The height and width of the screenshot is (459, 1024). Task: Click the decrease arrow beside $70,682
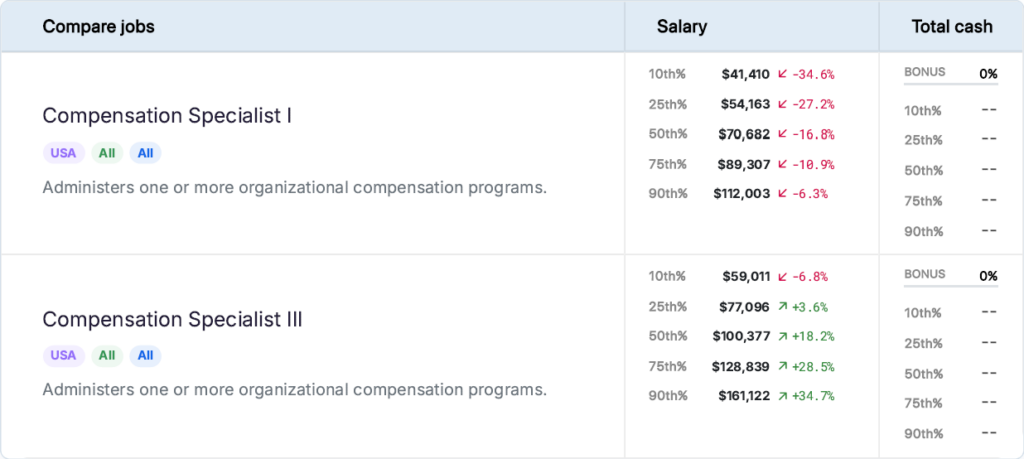pyautogui.click(x=782, y=134)
